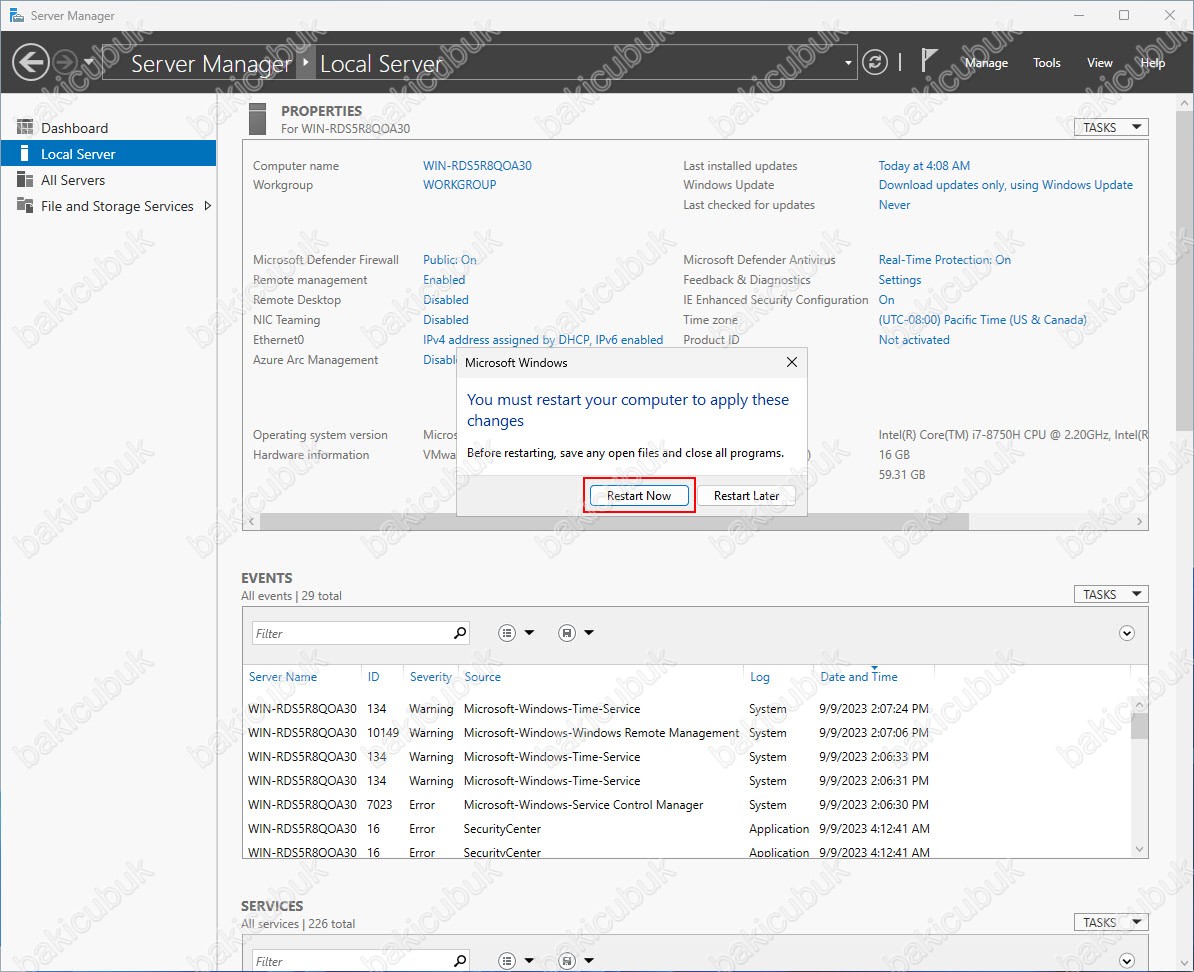The height and width of the screenshot is (972, 1194).
Task: Open the navigation history dropdown arrow
Action: (x=88, y=62)
